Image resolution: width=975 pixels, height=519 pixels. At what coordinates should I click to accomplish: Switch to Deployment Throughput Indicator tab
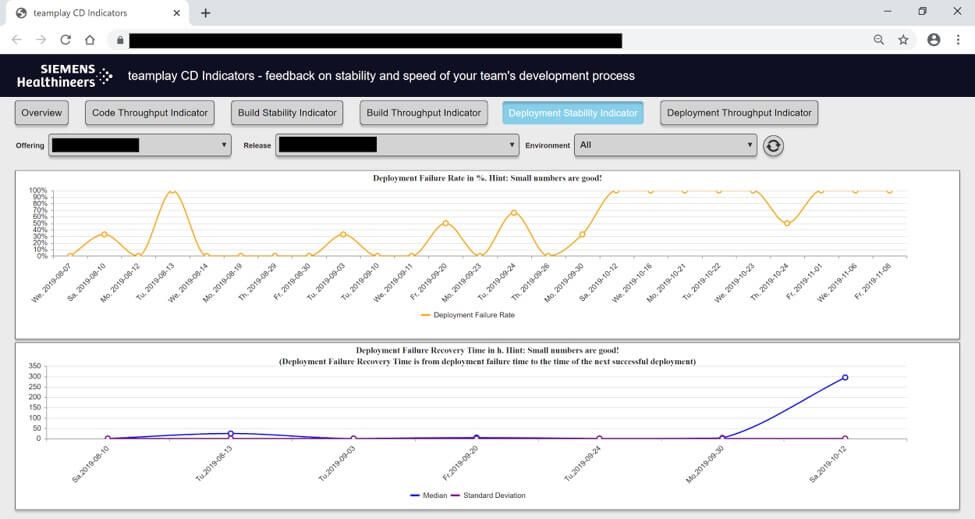pyautogui.click(x=739, y=113)
